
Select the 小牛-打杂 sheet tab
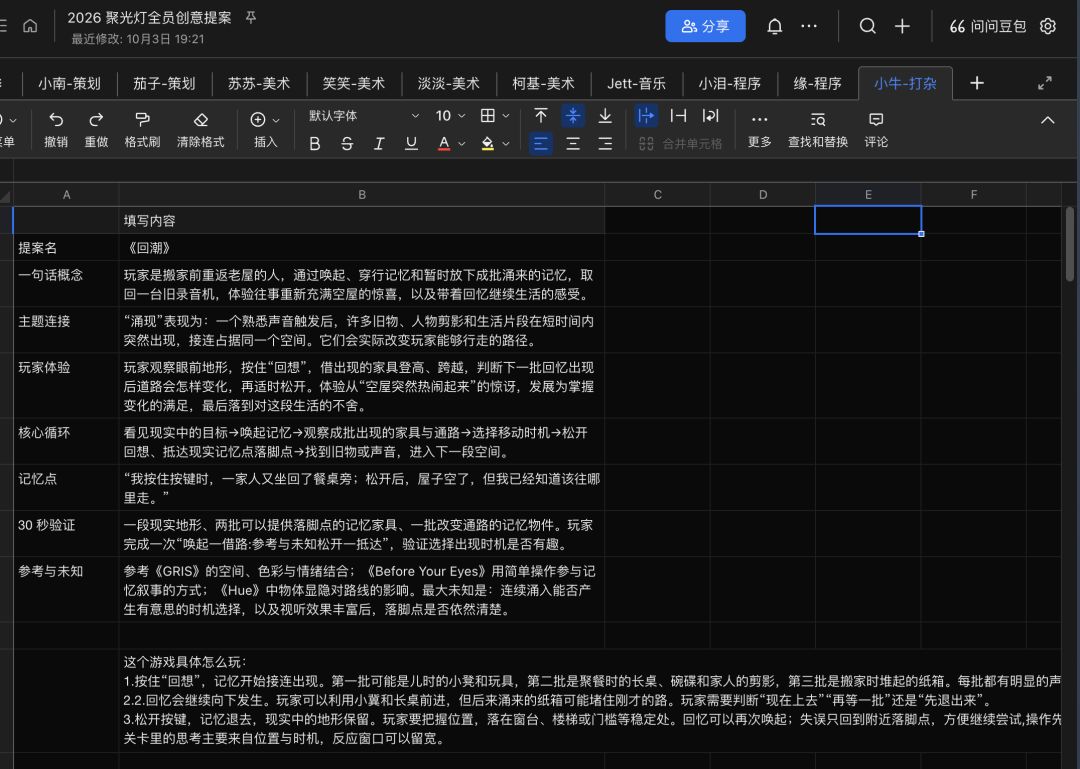[905, 83]
